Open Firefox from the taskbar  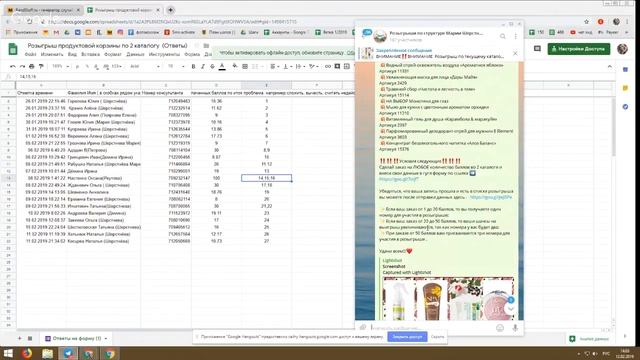27,353
